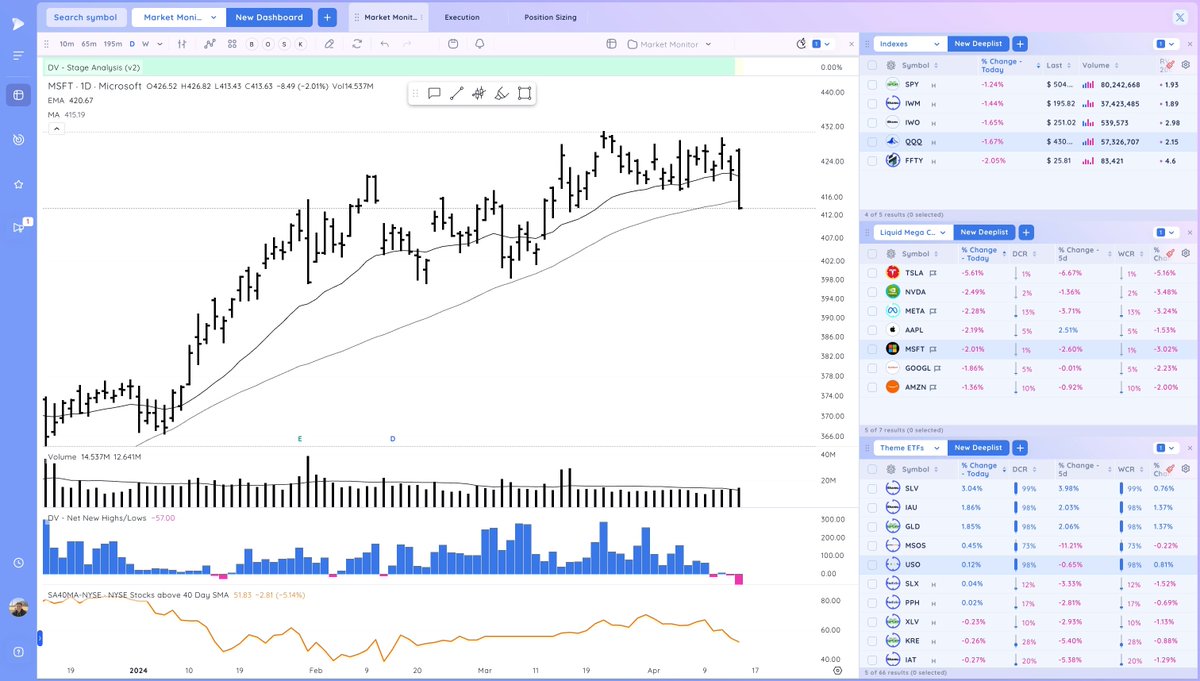Open the chart link-group number dropdown

point(820,44)
